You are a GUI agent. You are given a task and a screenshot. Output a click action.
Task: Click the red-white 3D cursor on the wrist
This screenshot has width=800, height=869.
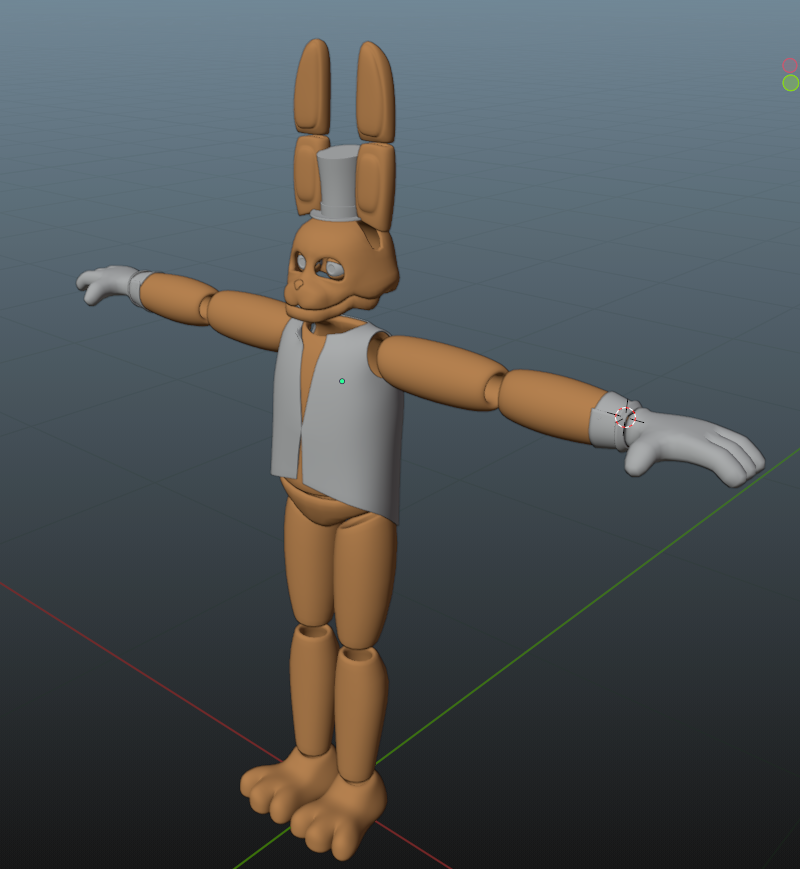tap(625, 417)
